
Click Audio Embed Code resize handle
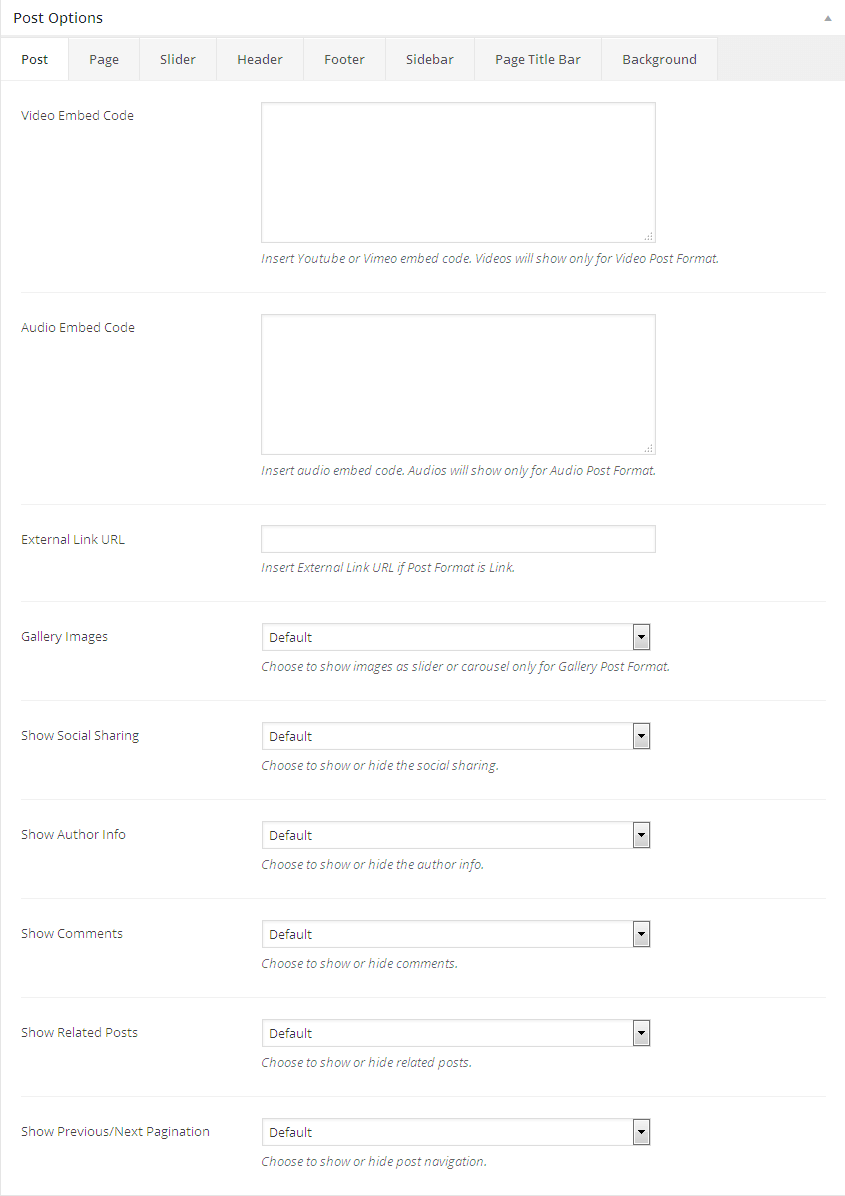point(649,449)
